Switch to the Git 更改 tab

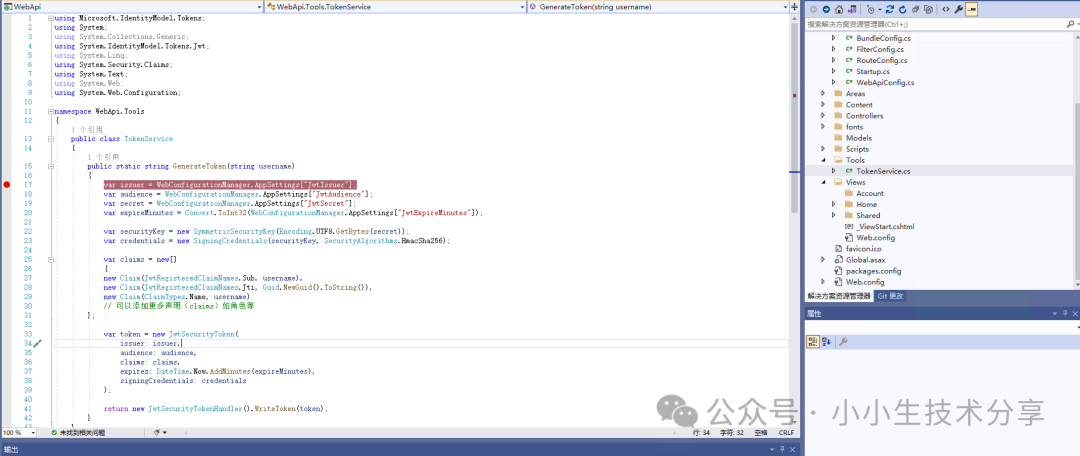pos(890,297)
